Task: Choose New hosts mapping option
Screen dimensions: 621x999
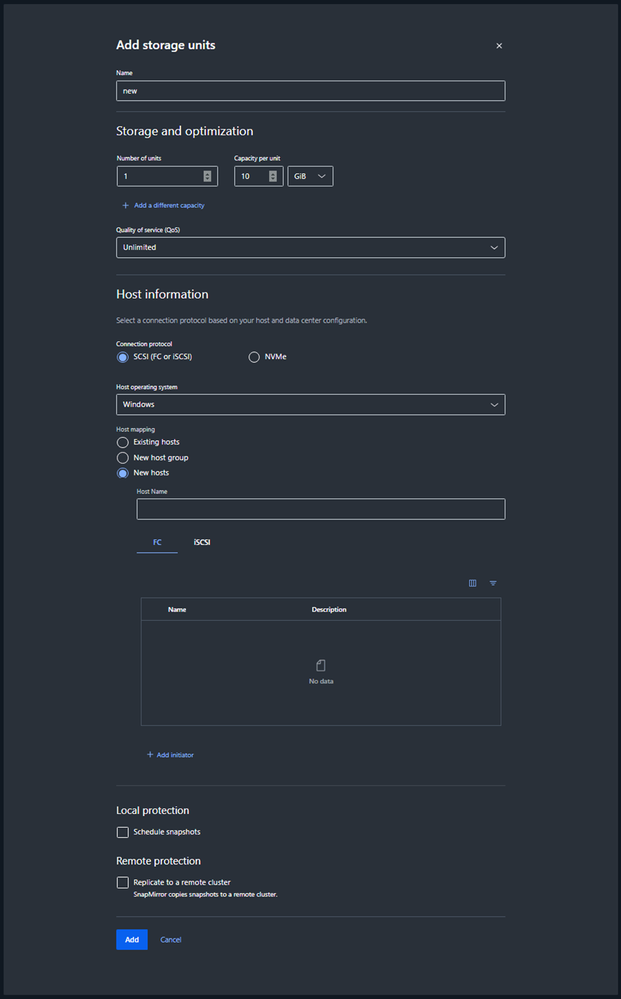Action: pos(123,473)
